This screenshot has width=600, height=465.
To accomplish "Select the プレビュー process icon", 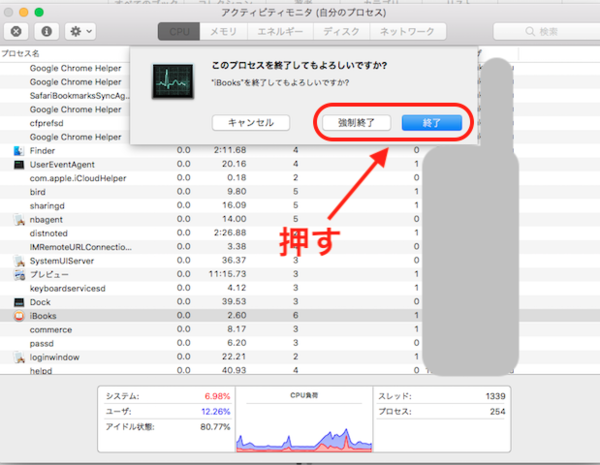I will [x=18, y=275].
